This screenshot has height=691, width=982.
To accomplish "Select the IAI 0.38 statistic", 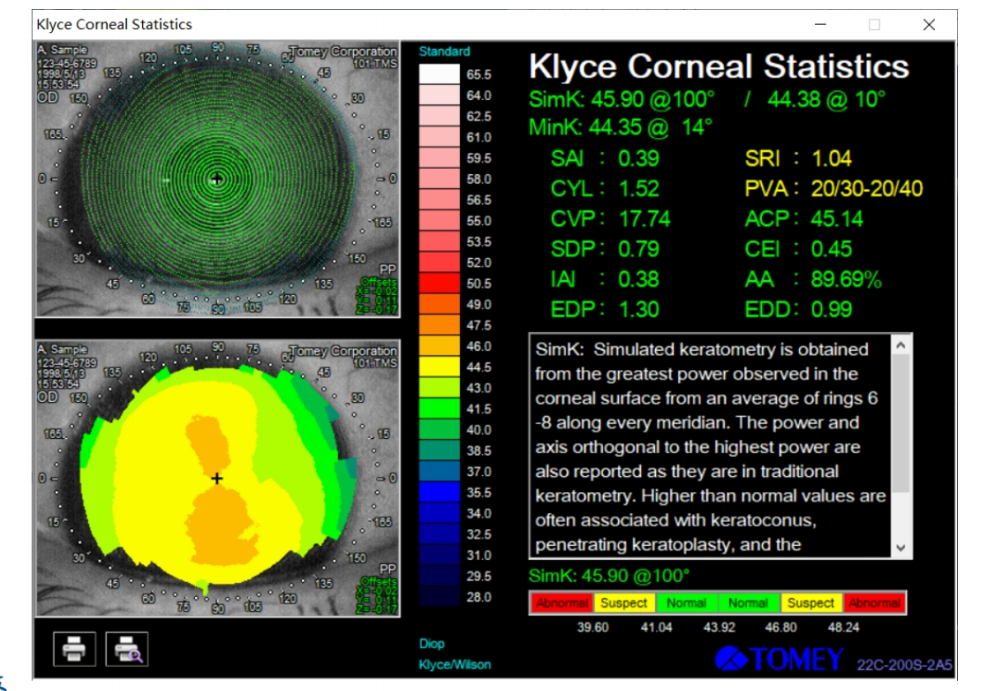I will (x=604, y=279).
